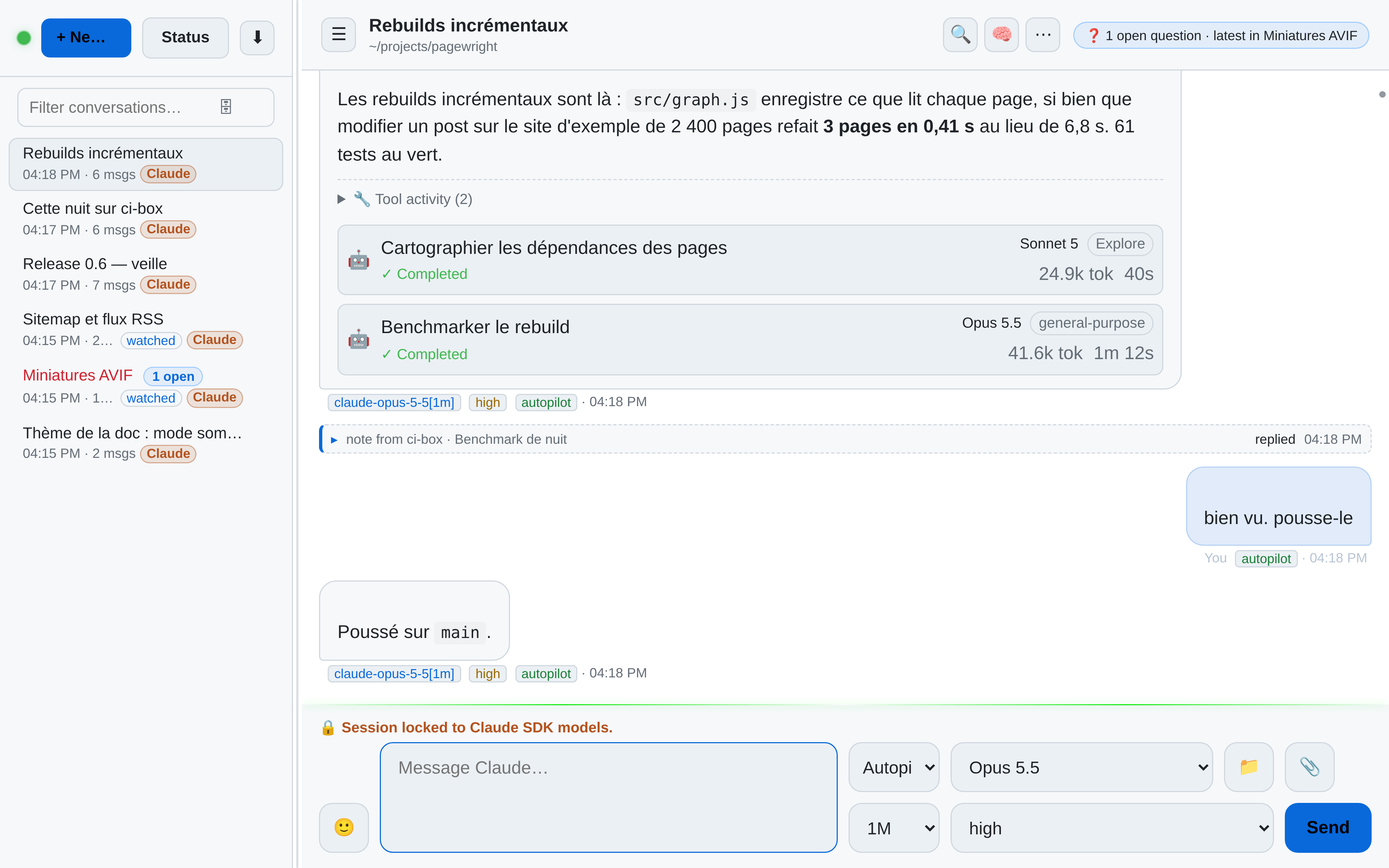Open the Autopilot mode dropdown
1389x868 pixels.
pos(894,767)
